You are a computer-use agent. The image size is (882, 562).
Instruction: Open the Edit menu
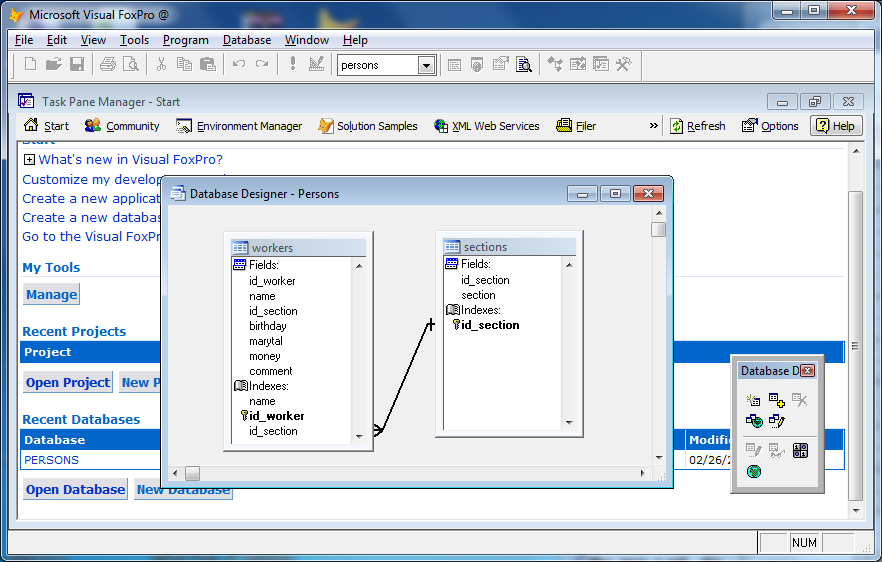(x=57, y=40)
